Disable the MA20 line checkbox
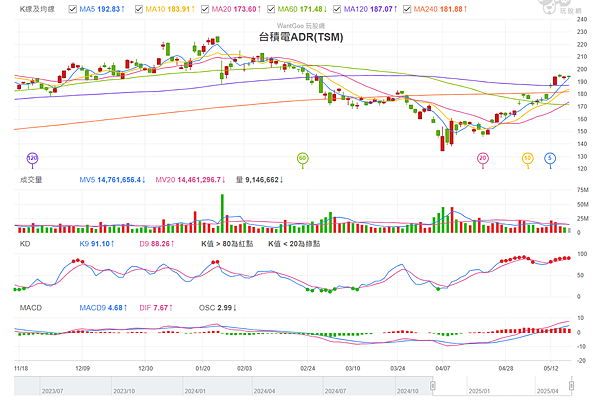 click(x=205, y=9)
